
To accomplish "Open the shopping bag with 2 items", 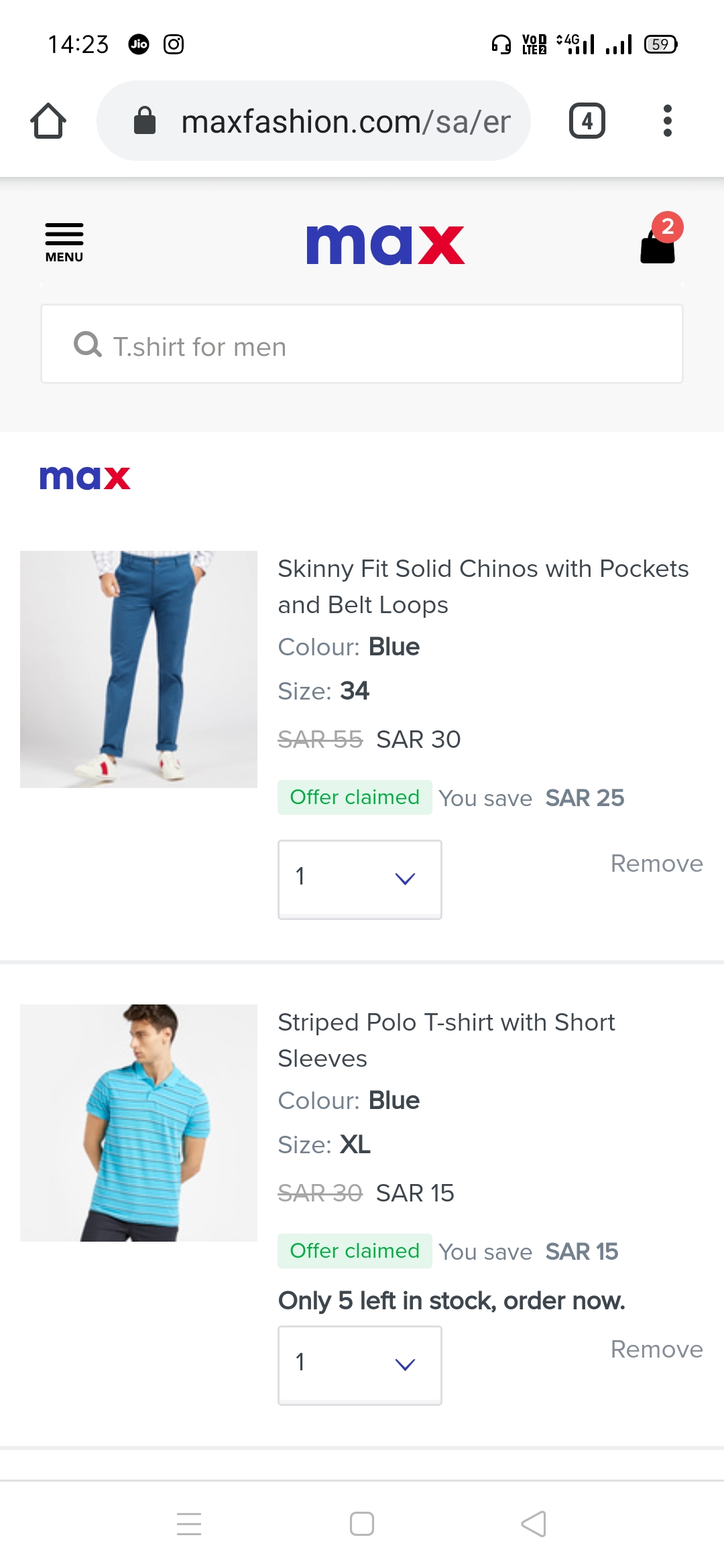I will pyautogui.click(x=658, y=241).
